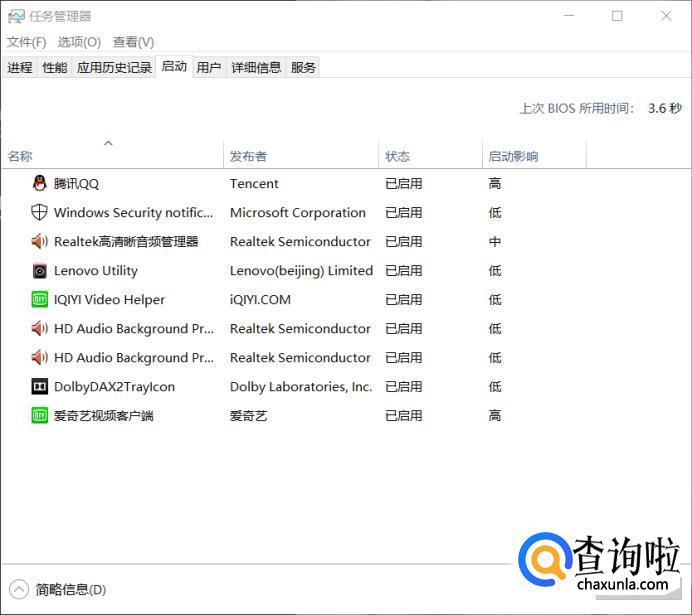Switch to the 服务 tab
Viewport: 692px width, 615px height.
pos(303,68)
